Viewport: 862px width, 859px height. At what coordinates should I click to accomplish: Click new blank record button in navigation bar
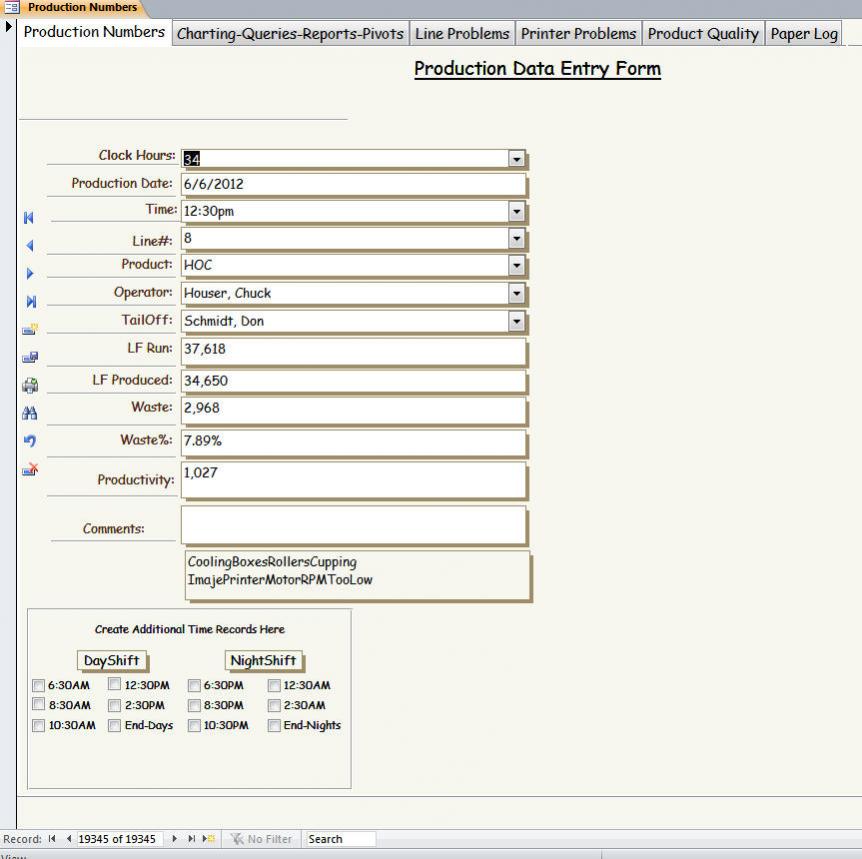click(x=208, y=839)
